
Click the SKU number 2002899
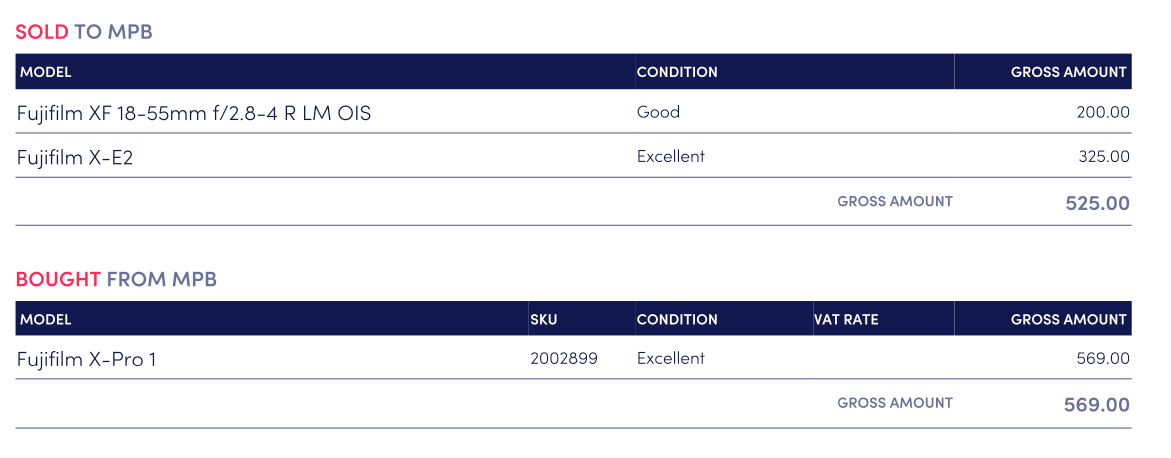click(x=563, y=358)
